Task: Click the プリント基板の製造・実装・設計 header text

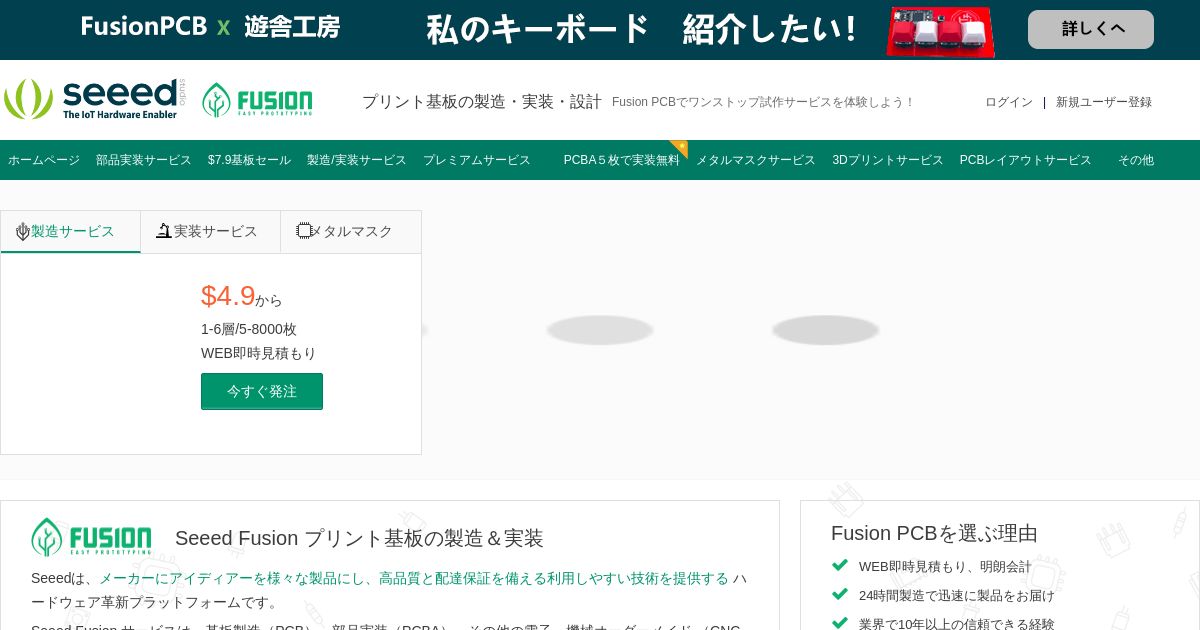Action: (482, 102)
